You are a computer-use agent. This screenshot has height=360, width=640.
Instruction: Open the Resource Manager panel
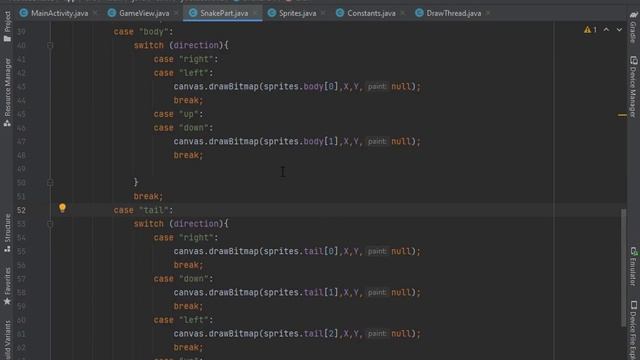pos(7,92)
